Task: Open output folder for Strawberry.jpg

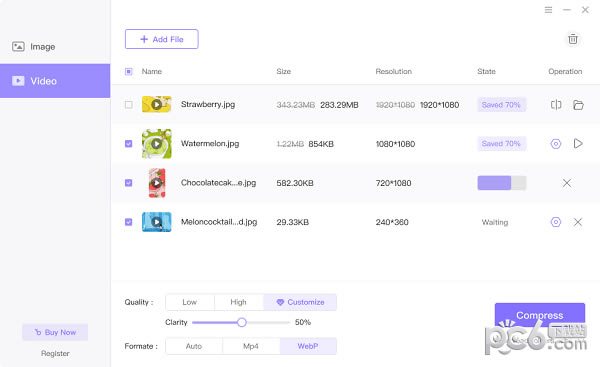Action: pos(578,104)
